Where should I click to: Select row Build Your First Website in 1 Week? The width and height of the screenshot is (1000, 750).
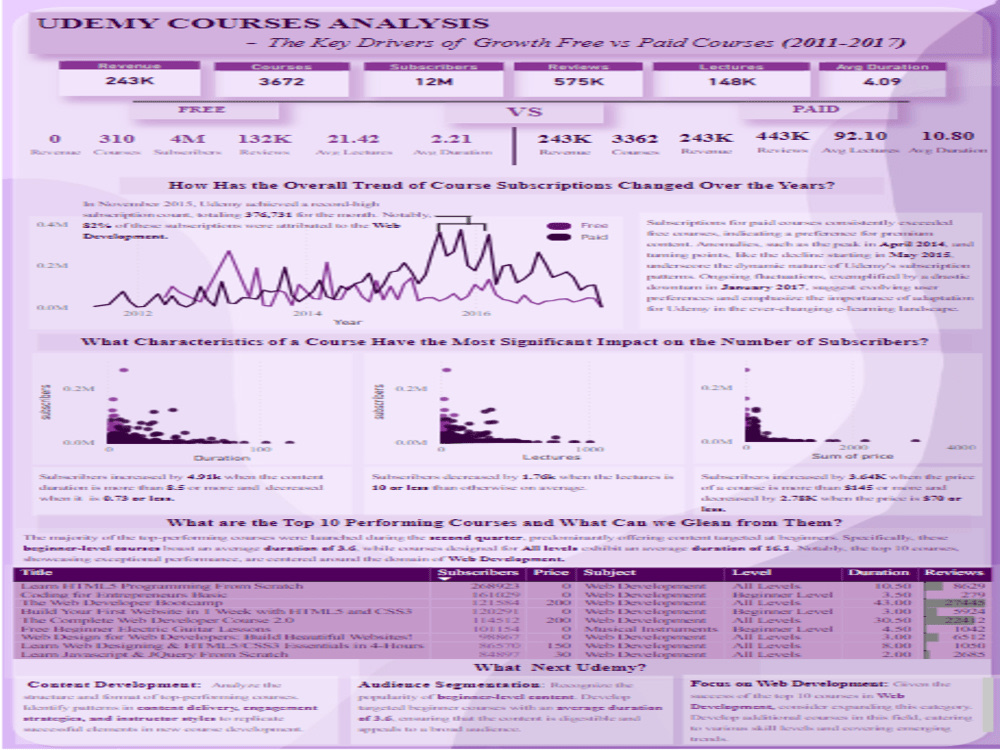(501, 611)
